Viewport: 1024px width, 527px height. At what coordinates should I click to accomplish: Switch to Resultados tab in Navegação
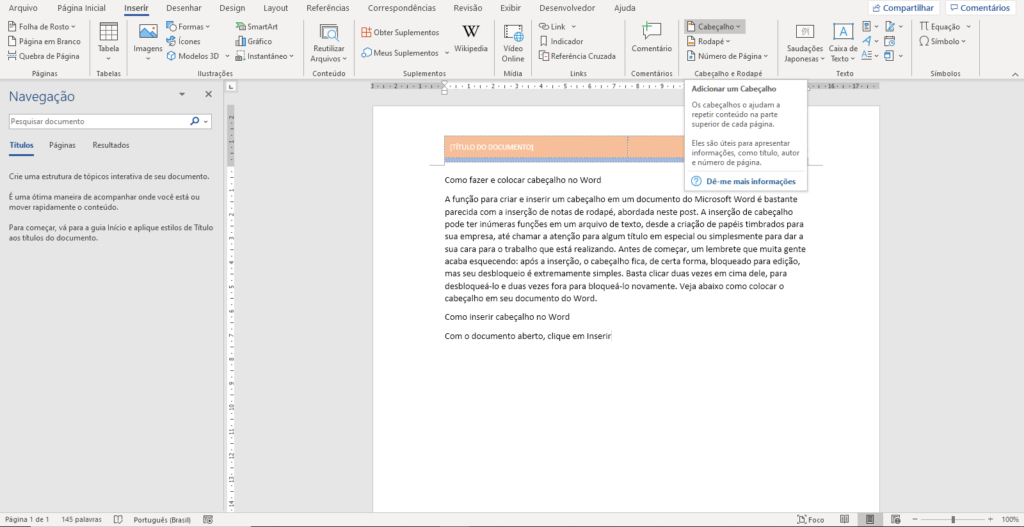pos(110,145)
